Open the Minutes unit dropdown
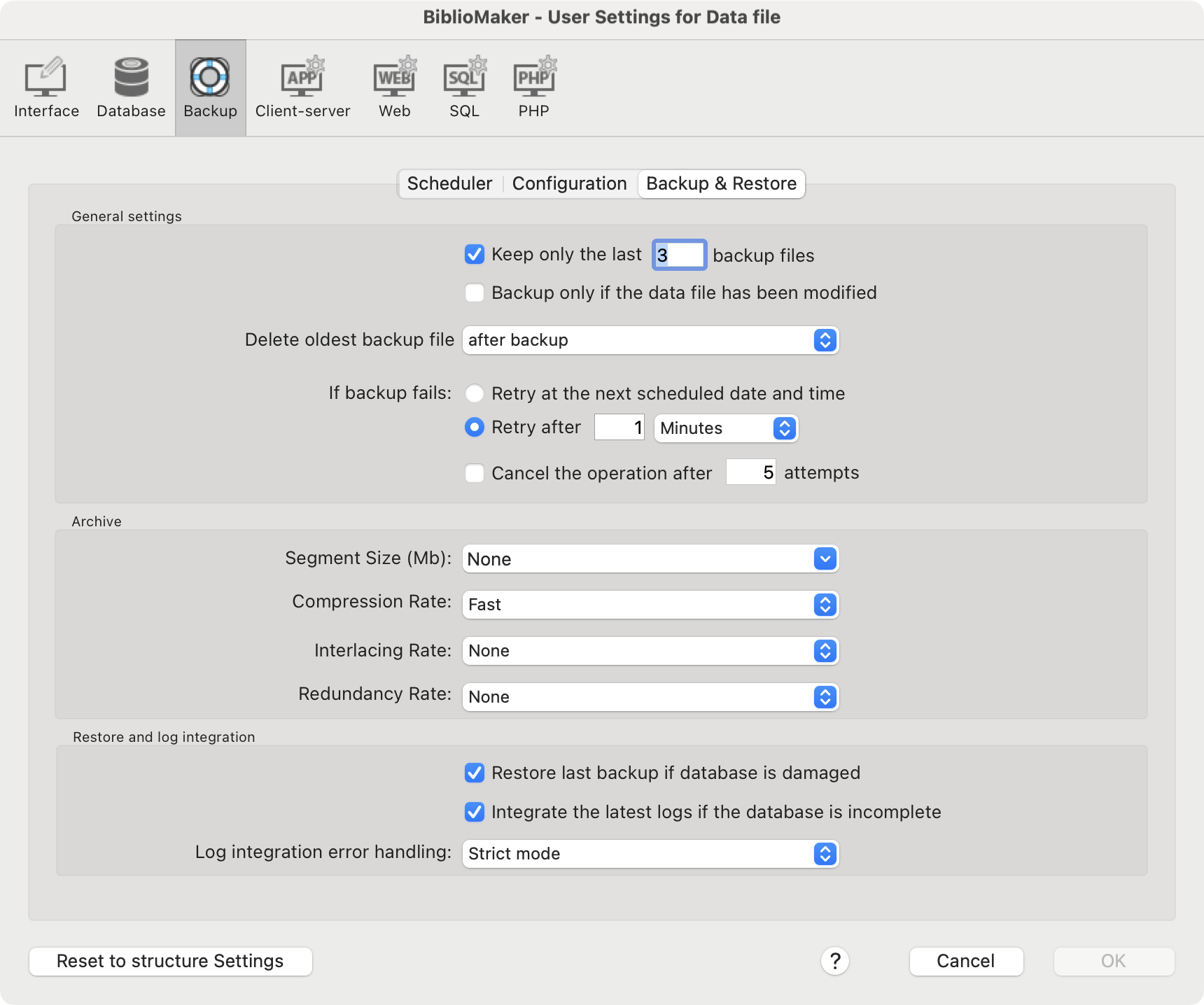 (726, 428)
